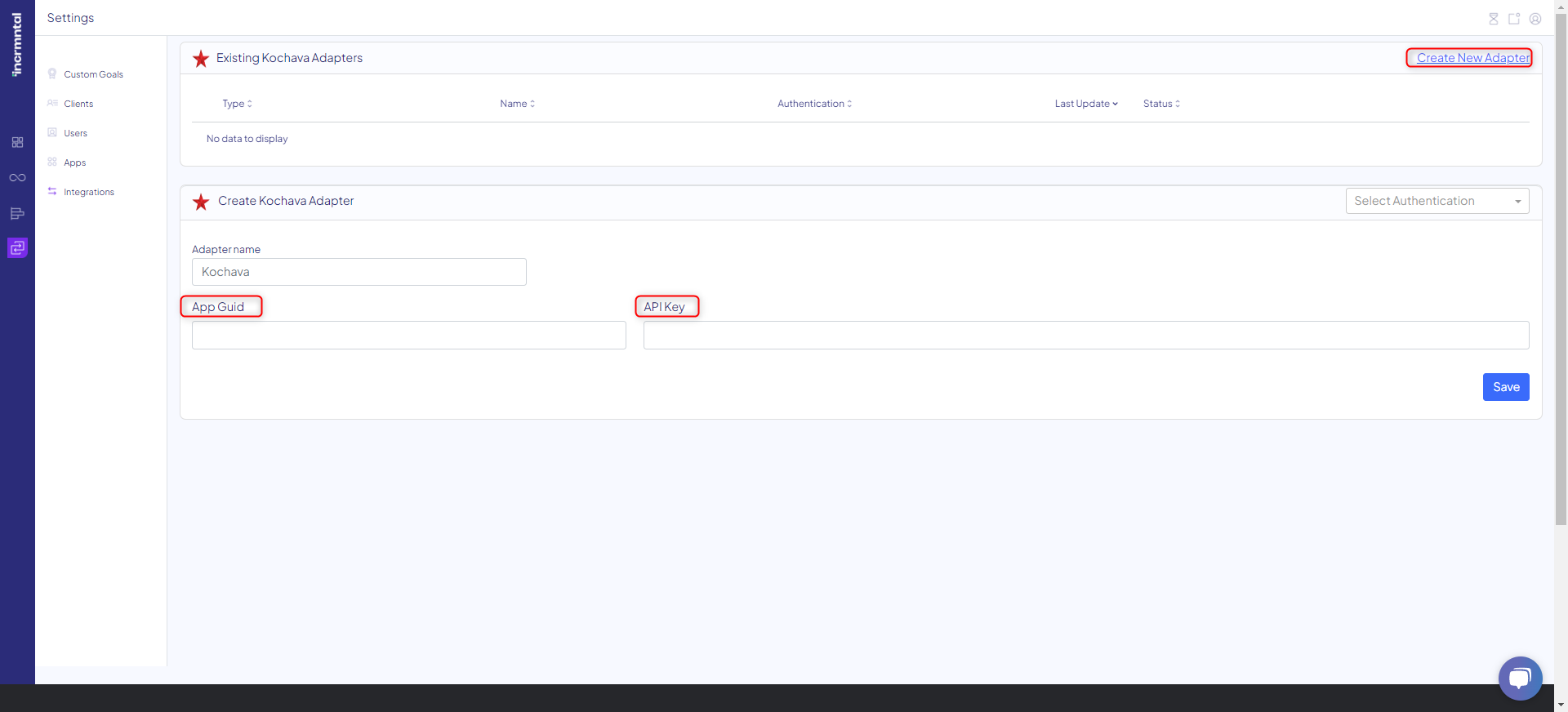This screenshot has width=1568, height=712.
Task: Click the hourglass icon in top bar
Action: [1494, 19]
